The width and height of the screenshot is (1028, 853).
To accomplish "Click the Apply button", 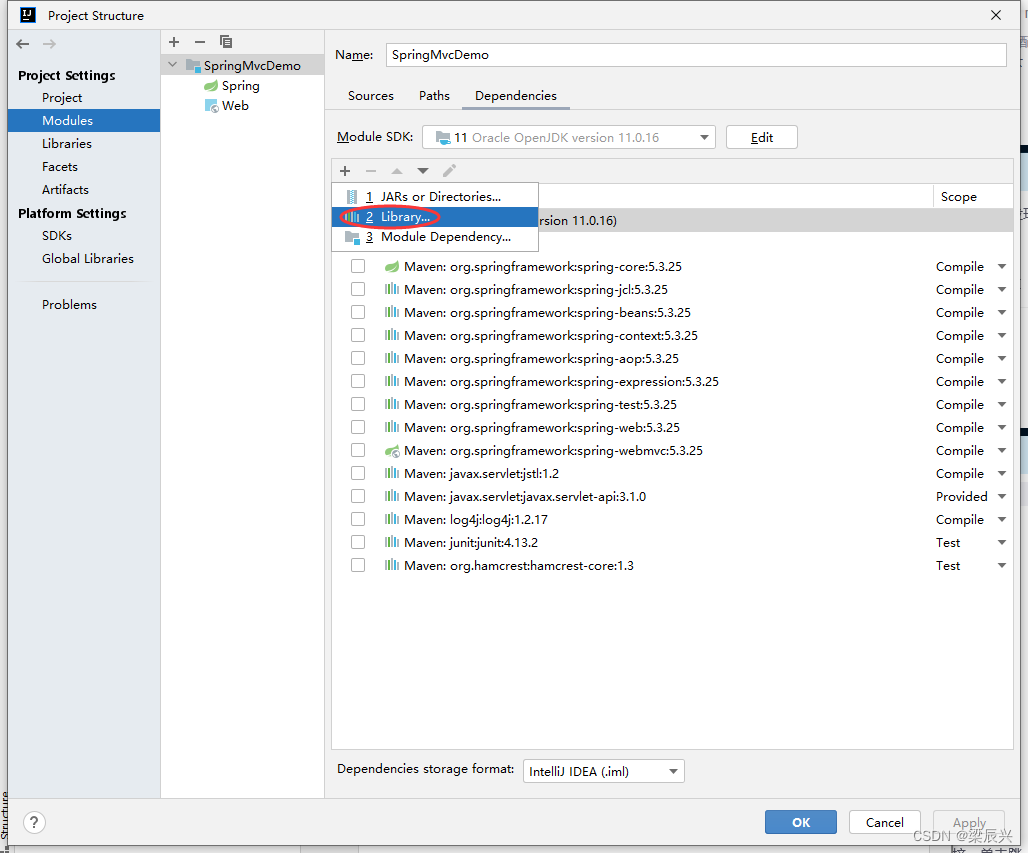I will coord(969,822).
